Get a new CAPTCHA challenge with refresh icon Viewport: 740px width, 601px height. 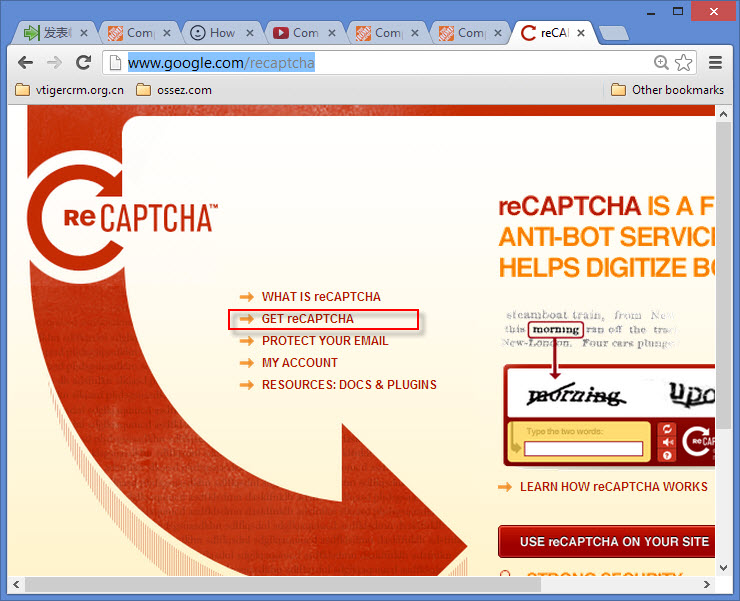(667, 429)
